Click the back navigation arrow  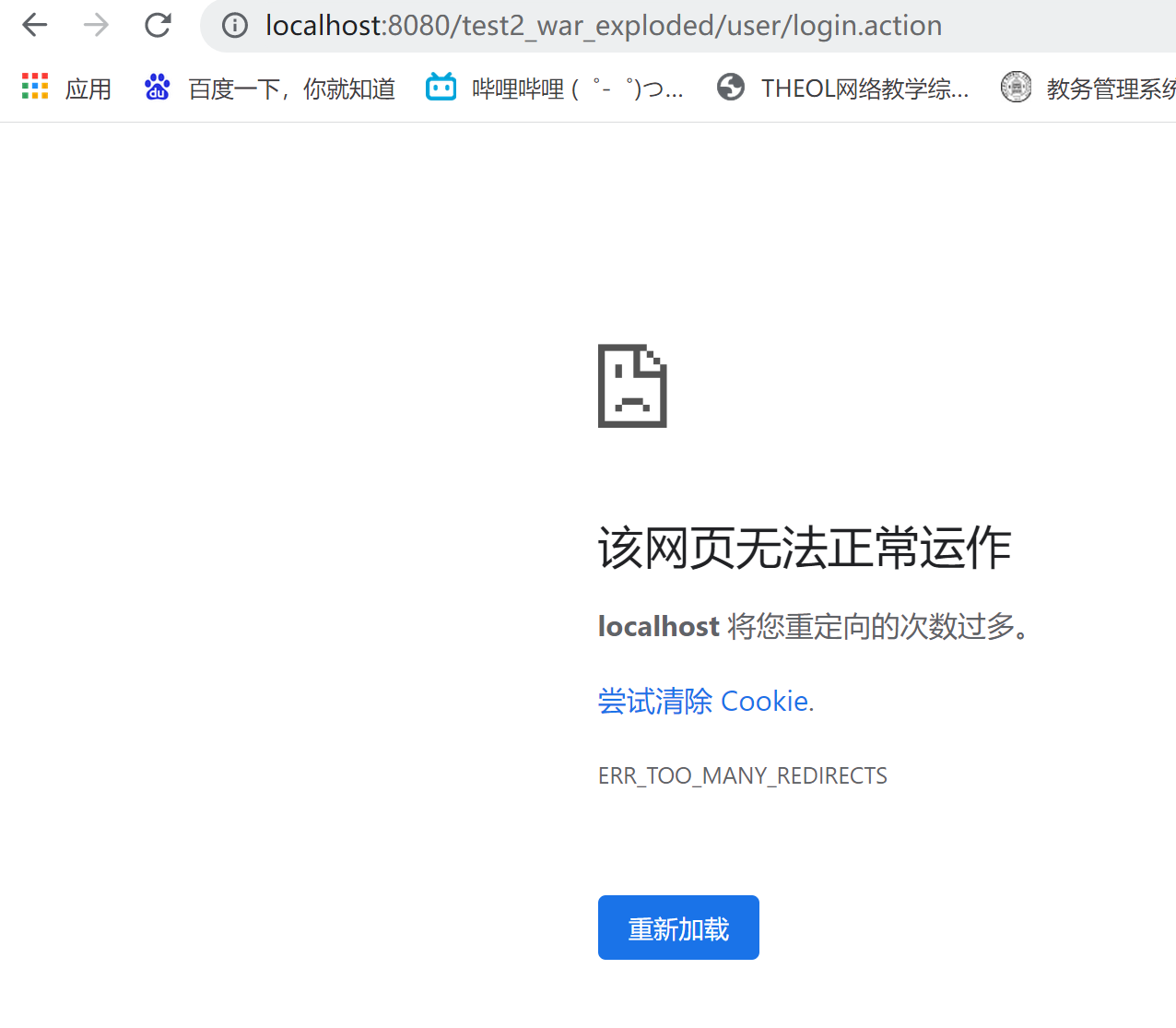(34, 25)
